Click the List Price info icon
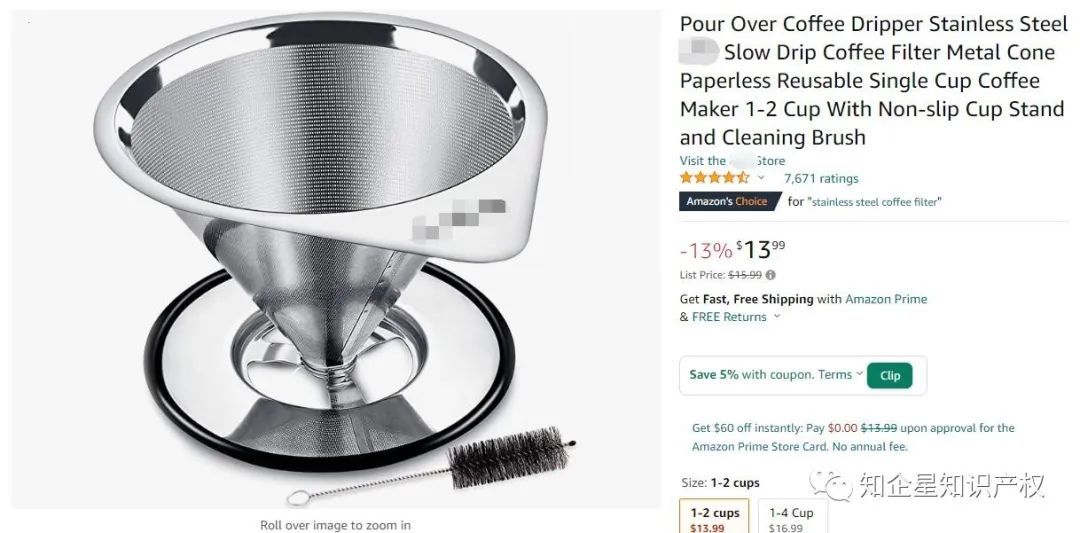The height and width of the screenshot is (533, 1080). tap(770, 275)
